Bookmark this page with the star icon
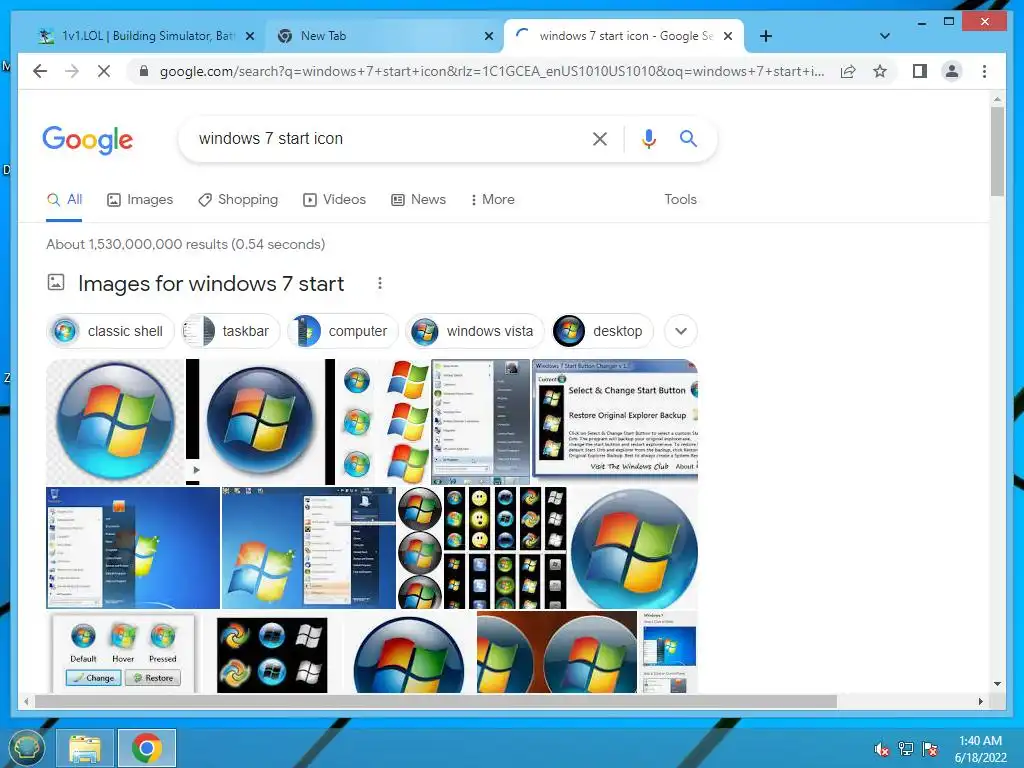This screenshot has width=1024, height=768. (880, 71)
